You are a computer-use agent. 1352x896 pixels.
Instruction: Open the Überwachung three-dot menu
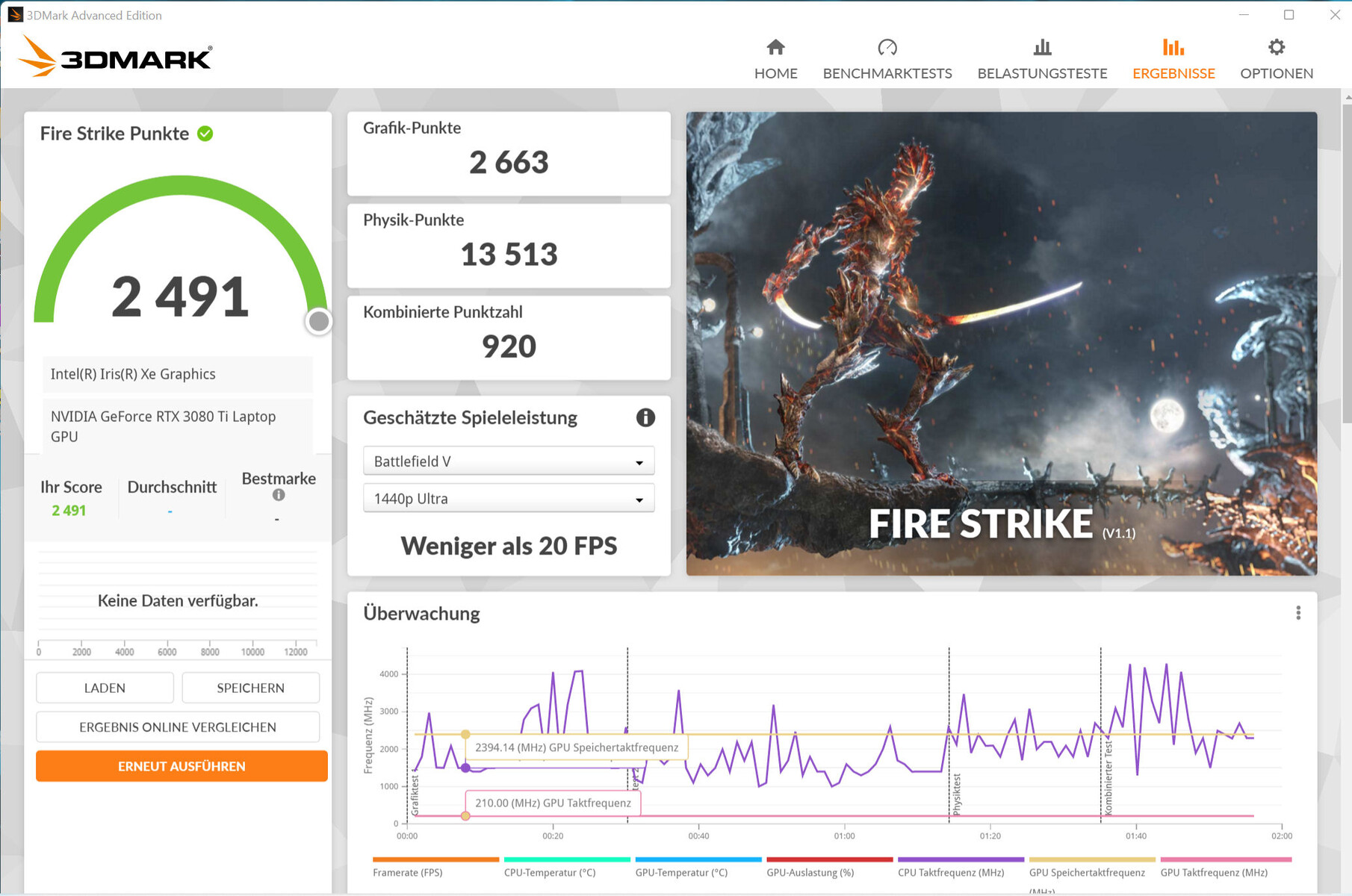(x=1298, y=613)
